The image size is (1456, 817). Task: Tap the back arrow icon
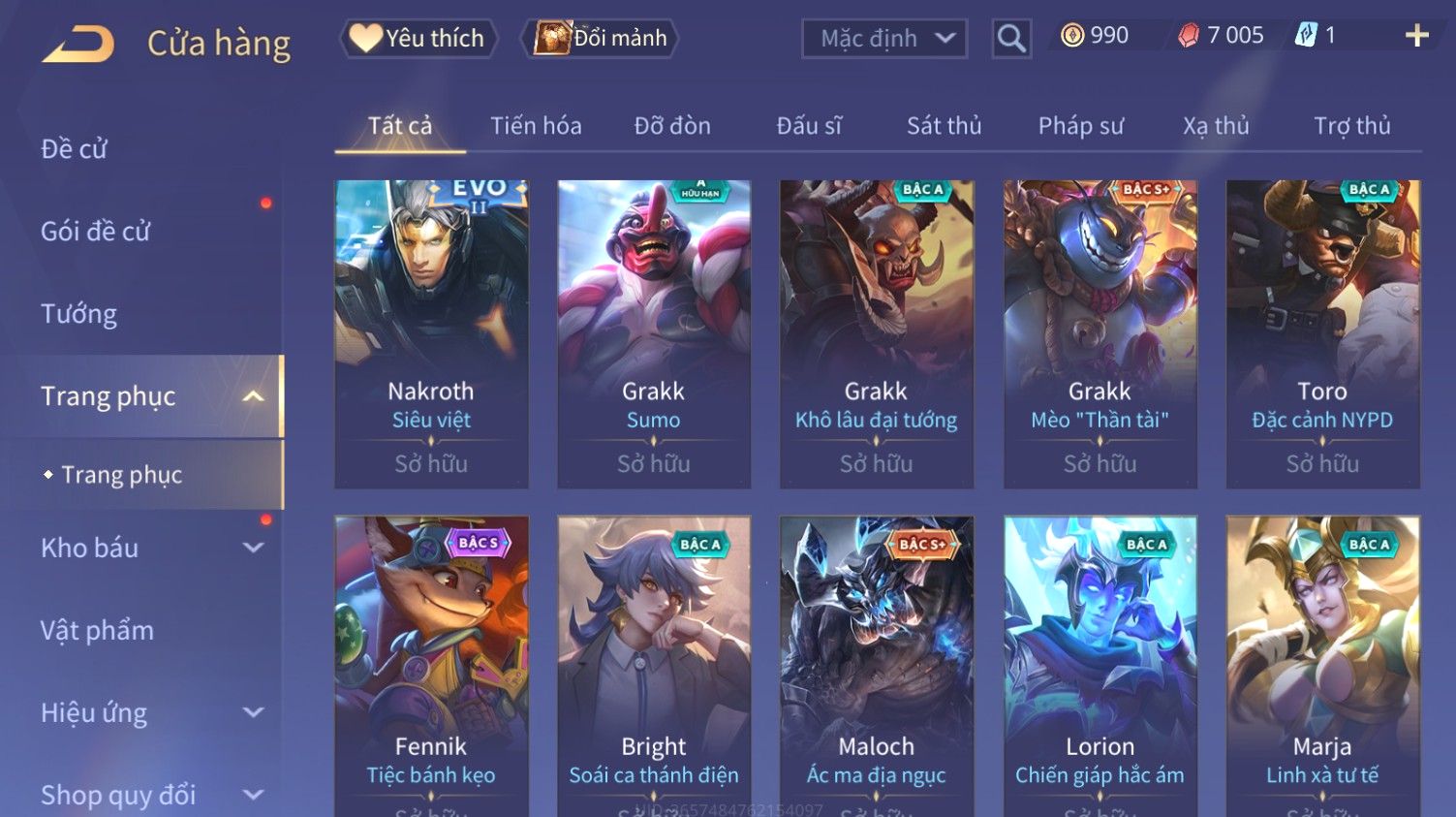78,44
